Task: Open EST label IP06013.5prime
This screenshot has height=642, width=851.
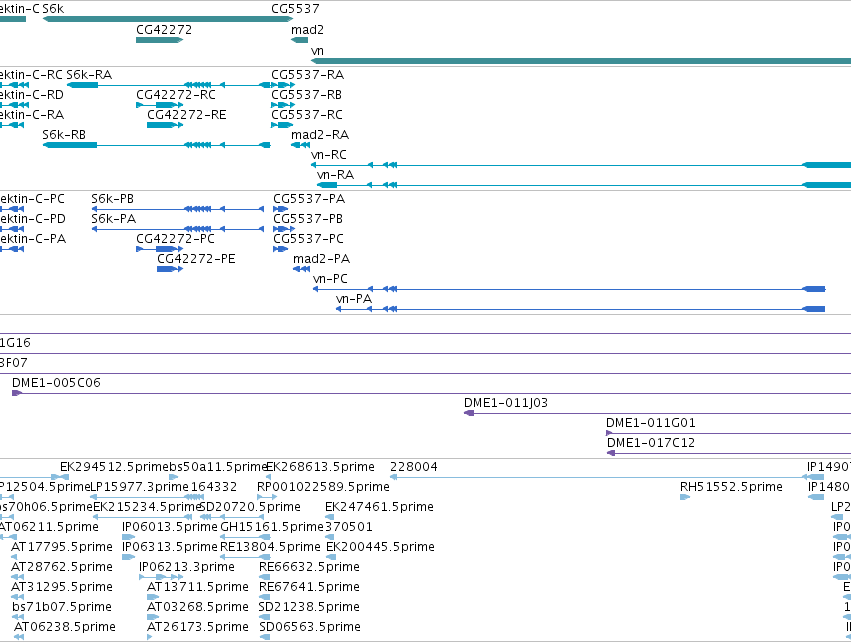Action: pos(170,527)
